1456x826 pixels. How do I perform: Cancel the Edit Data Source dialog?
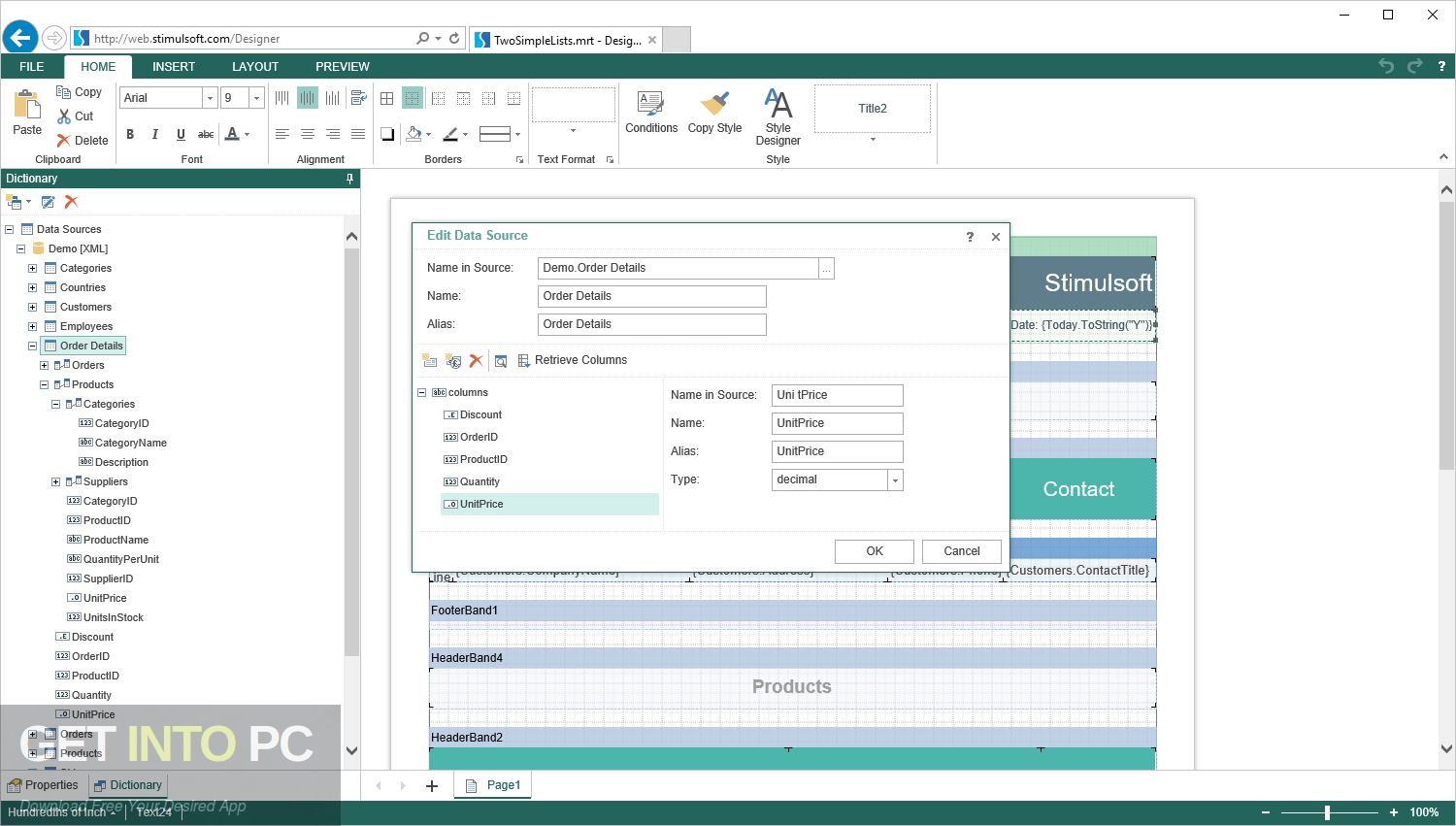click(962, 551)
